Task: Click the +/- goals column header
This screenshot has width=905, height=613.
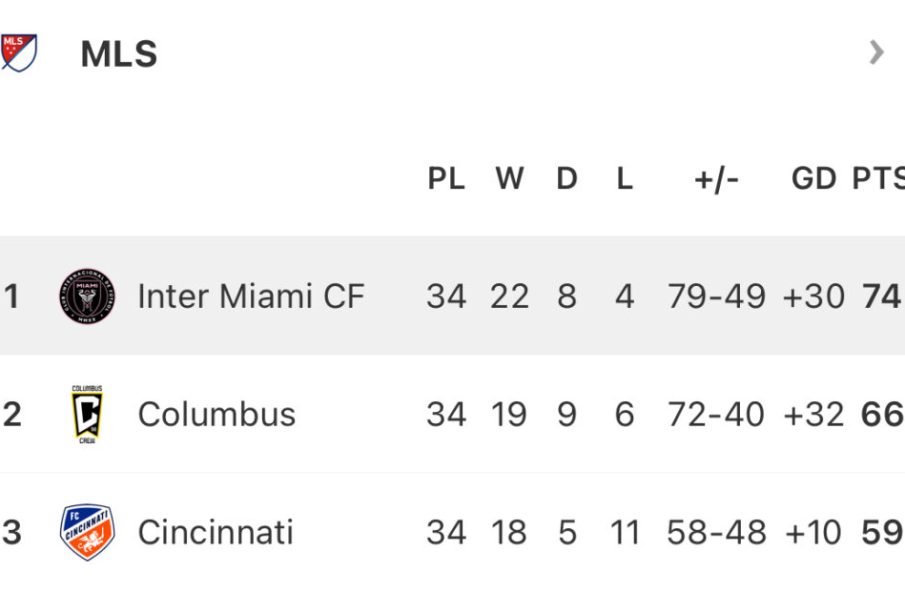Action: 716,179
